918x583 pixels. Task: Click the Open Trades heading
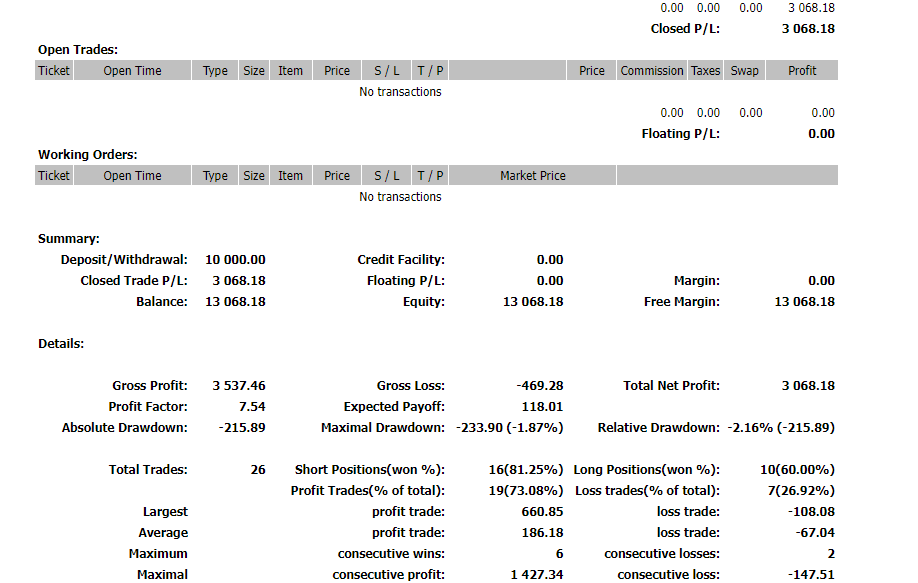pyautogui.click(x=78, y=50)
